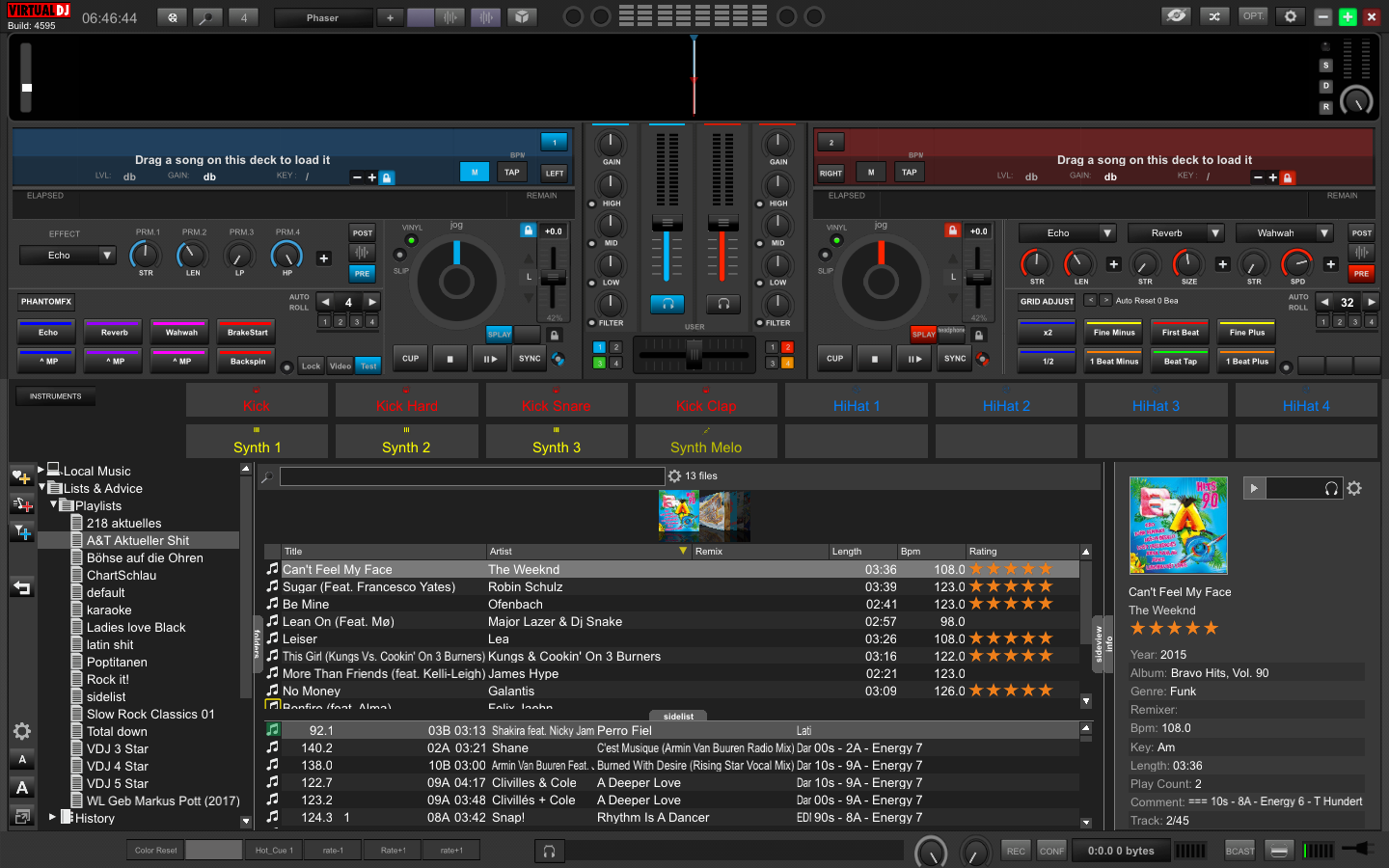Click the right deck play/pause button
The image size is (1389, 868).
point(914,359)
